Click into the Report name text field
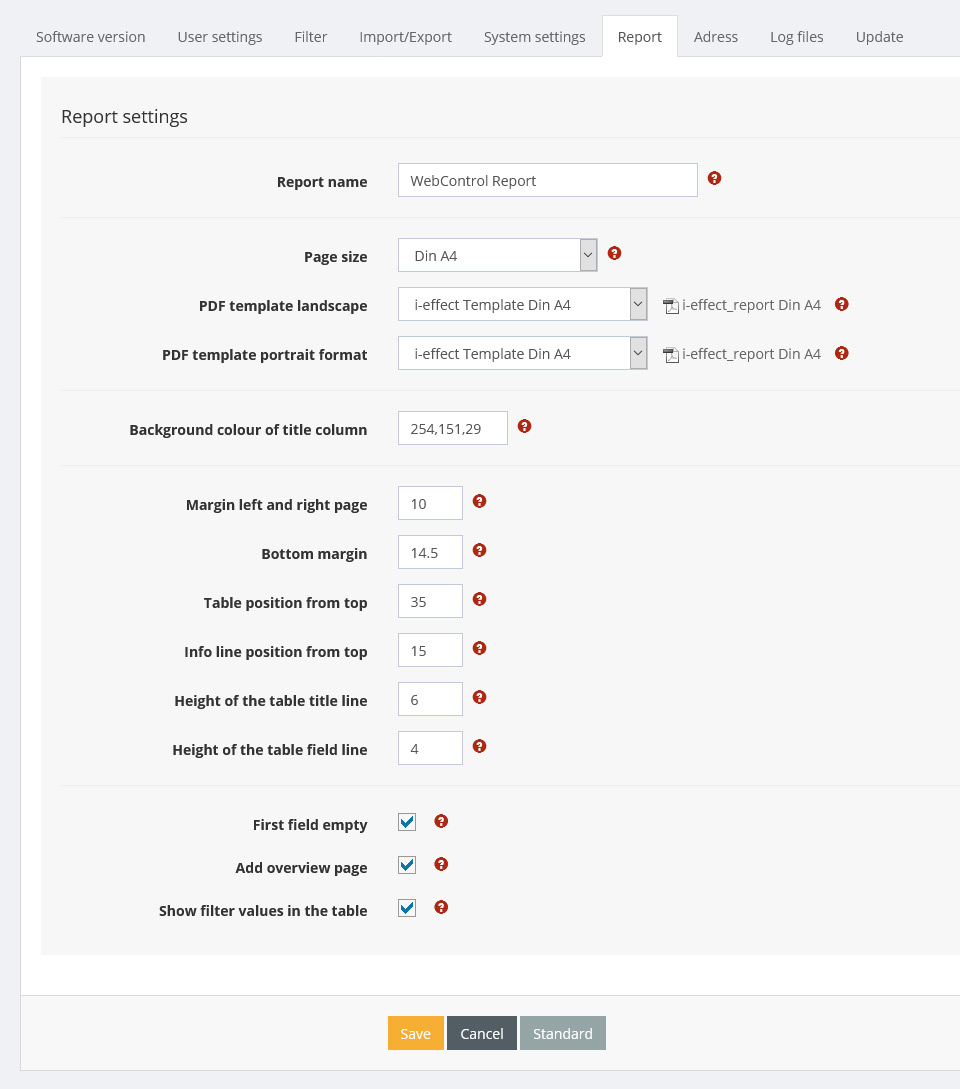Viewport: 960px width, 1089px height. pos(547,181)
